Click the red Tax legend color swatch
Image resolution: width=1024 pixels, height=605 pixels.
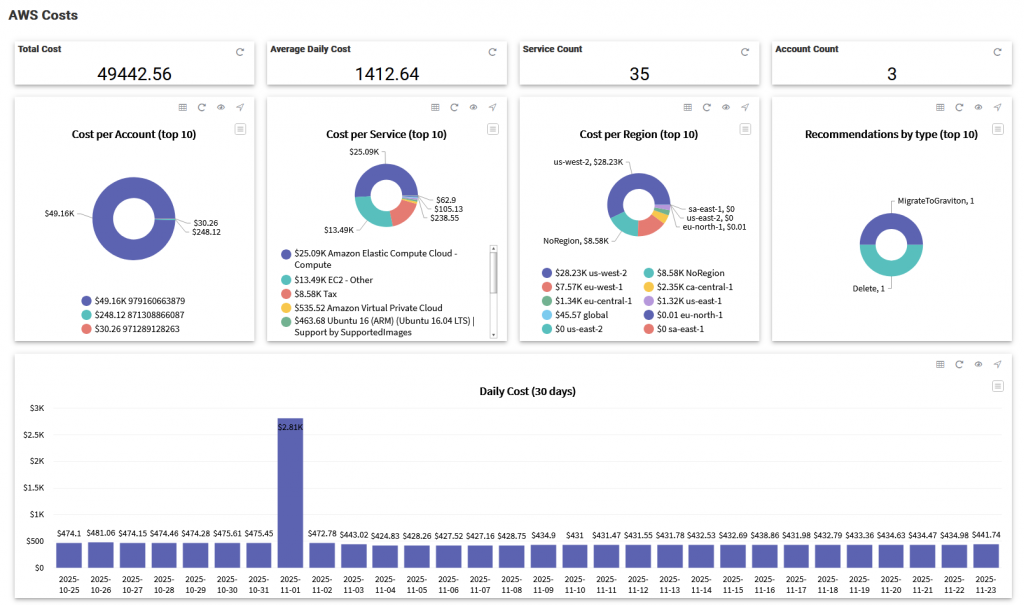click(287, 294)
